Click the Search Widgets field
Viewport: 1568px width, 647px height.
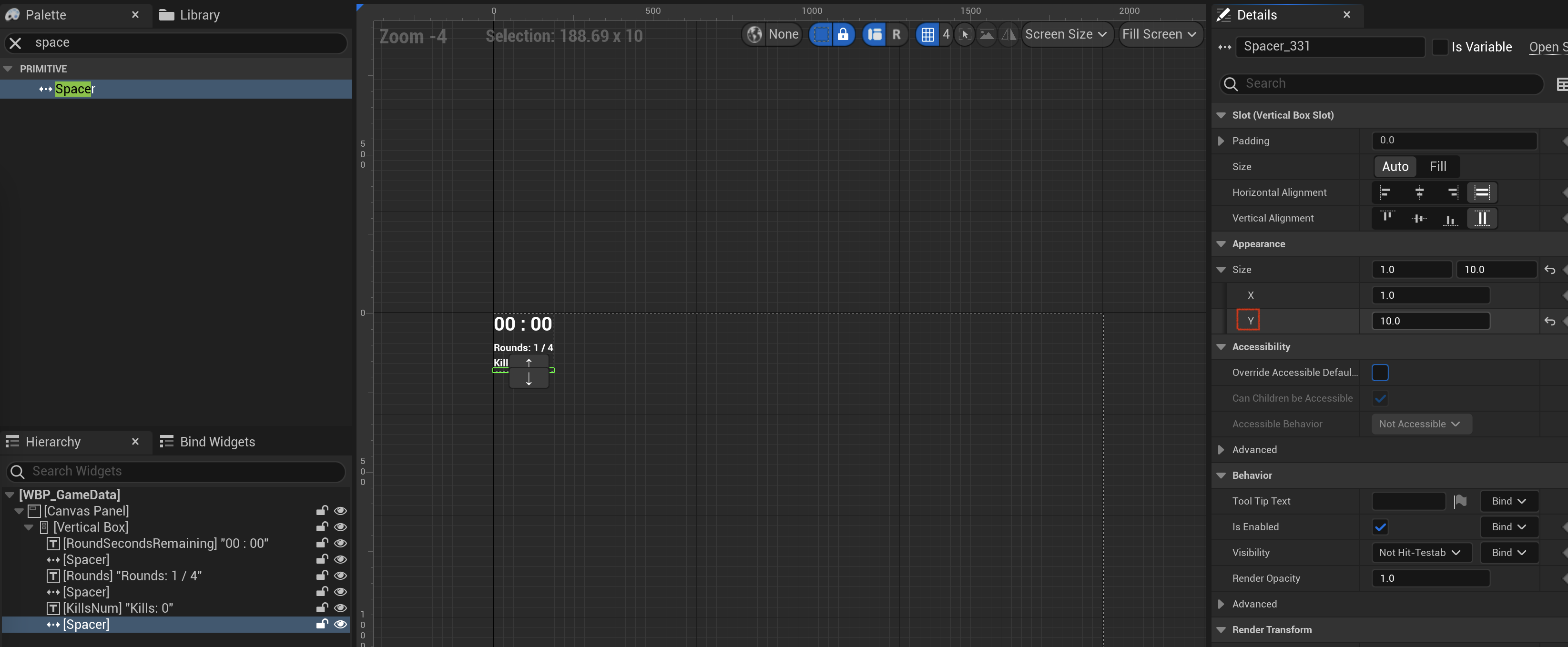[x=176, y=471]
